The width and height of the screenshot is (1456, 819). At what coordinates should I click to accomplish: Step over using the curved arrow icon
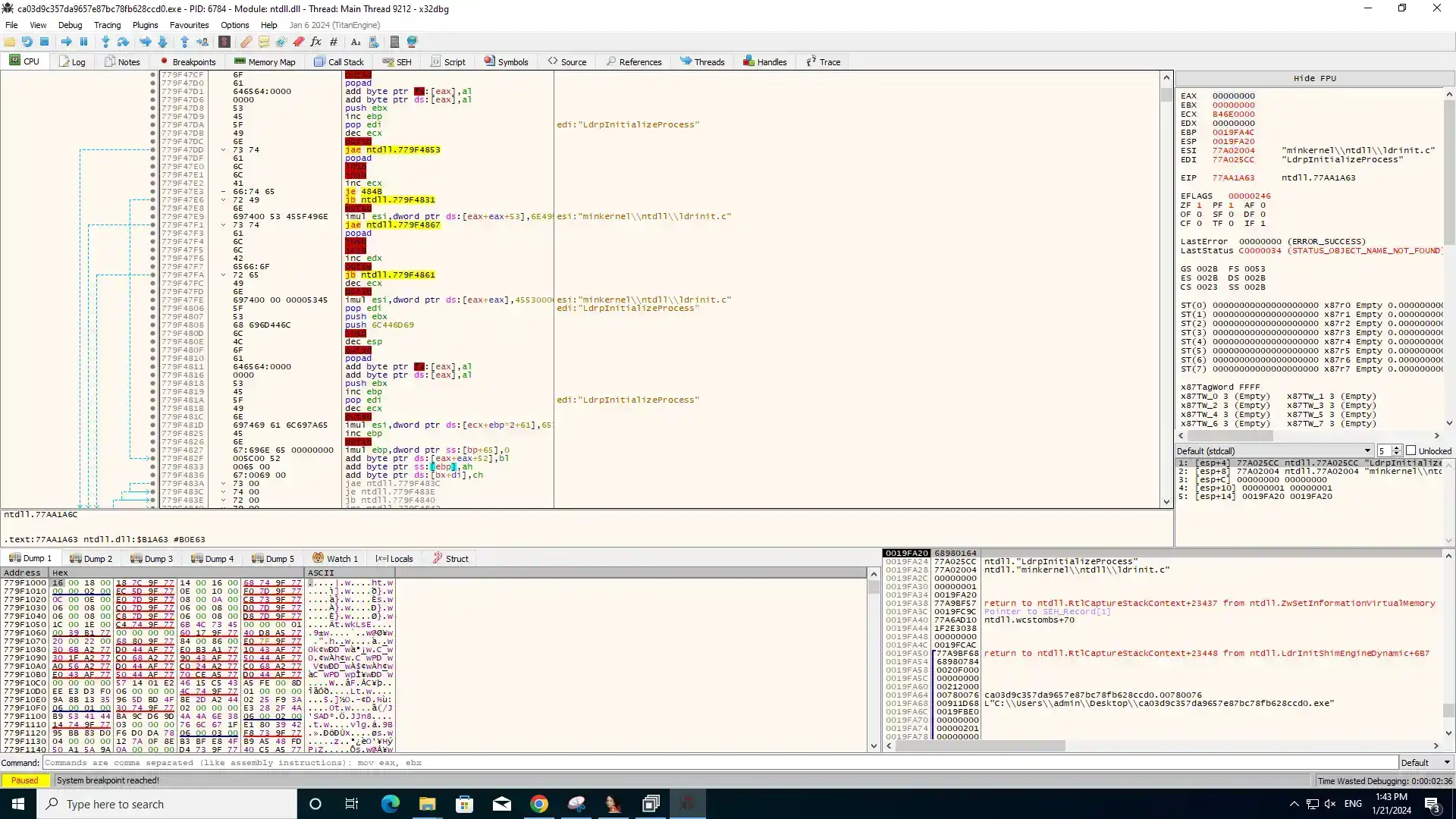coord(123,42)
